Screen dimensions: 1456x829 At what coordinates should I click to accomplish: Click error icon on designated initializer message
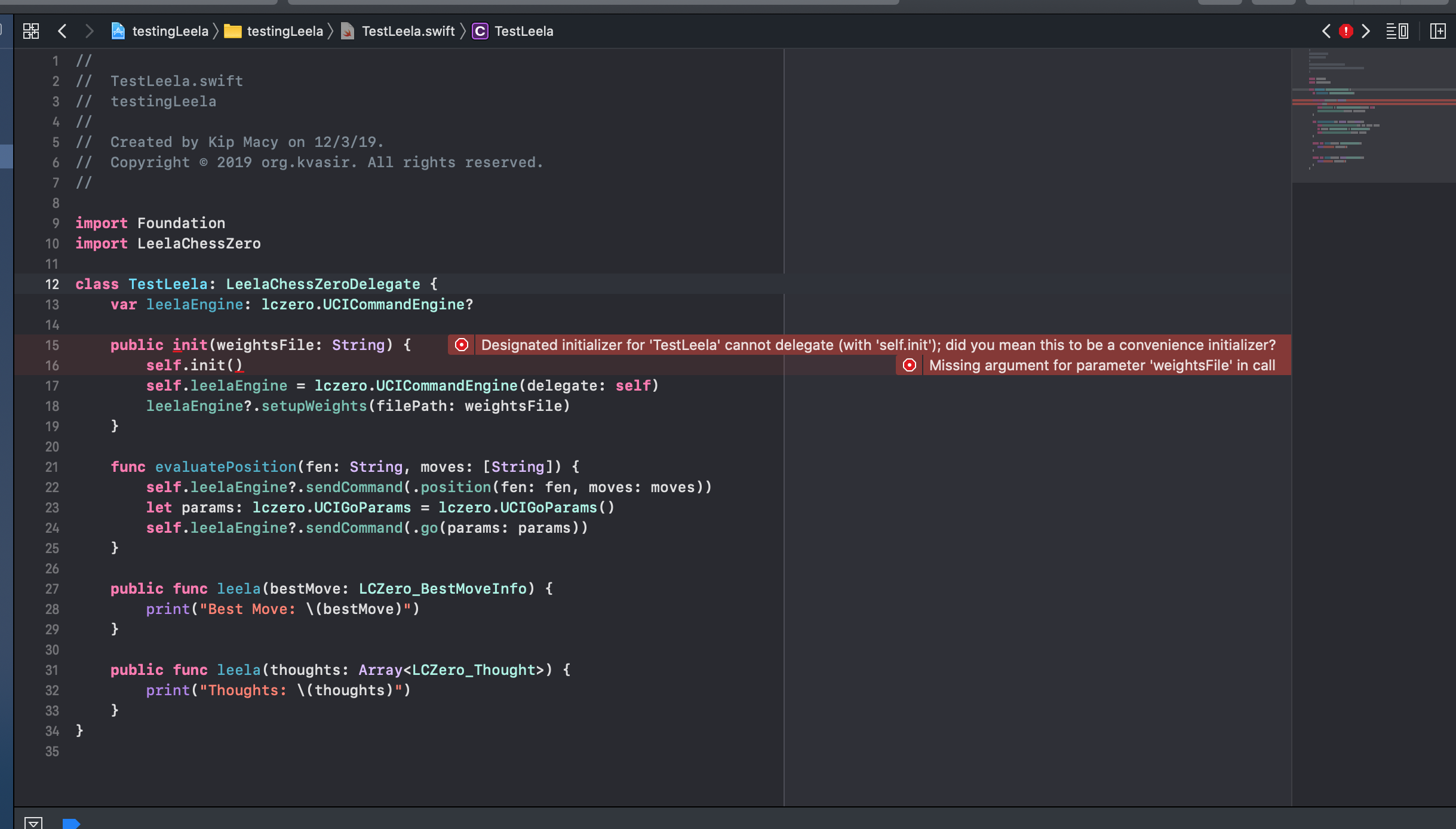[x=462, y=345]
